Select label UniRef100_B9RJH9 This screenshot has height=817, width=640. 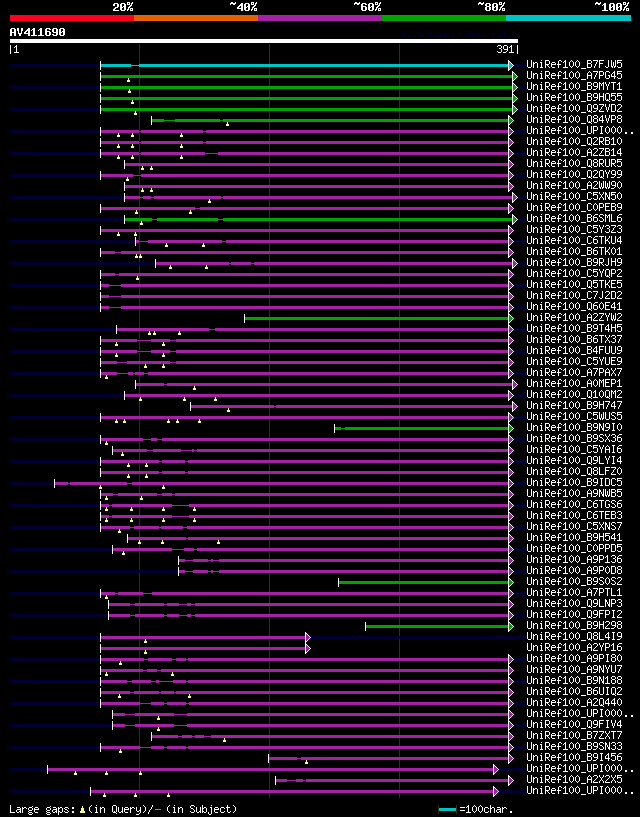click(574, 262)
